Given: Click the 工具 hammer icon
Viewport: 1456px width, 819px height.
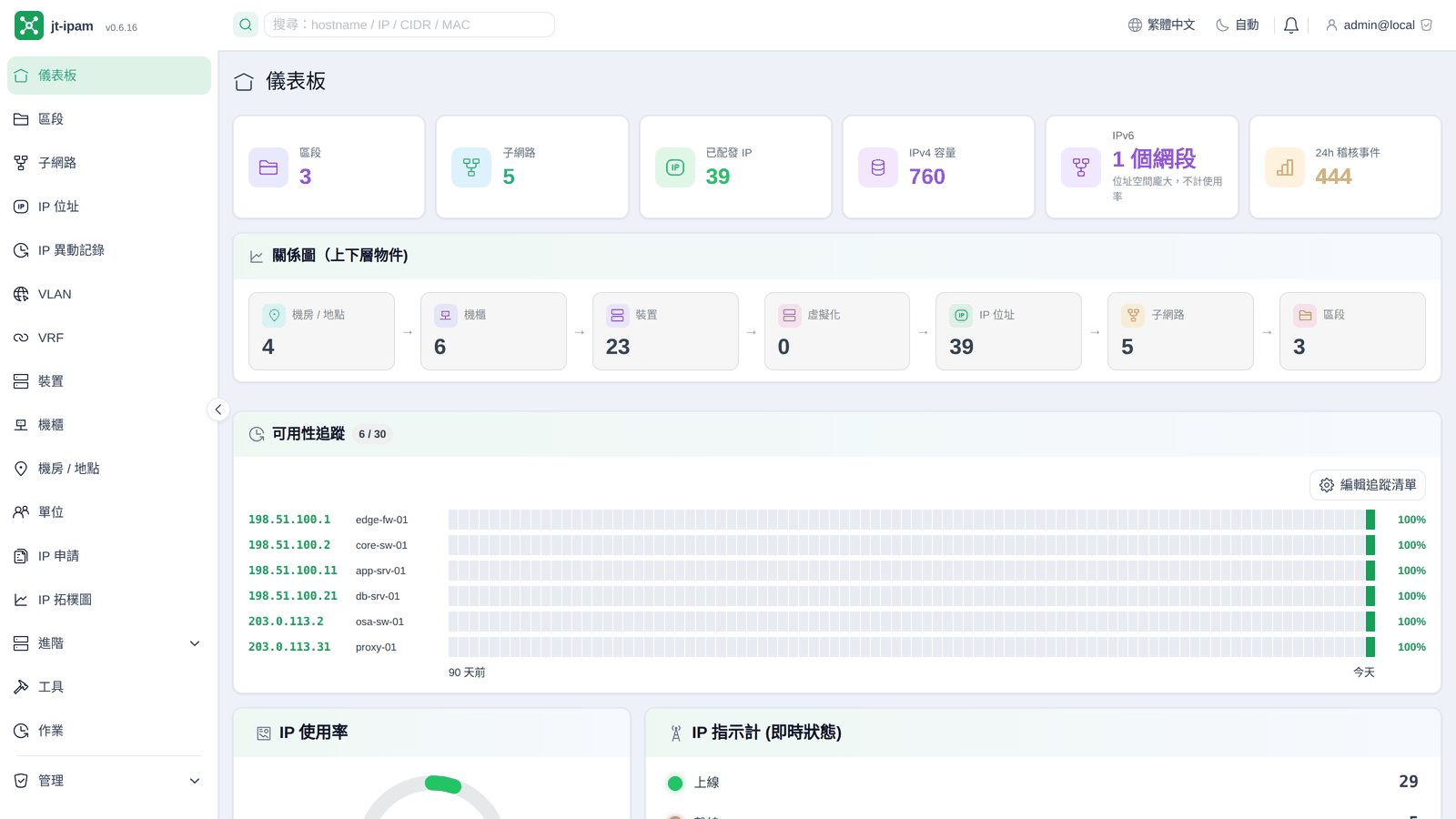Looking at the screenshot, I should [x=21, y=687].
